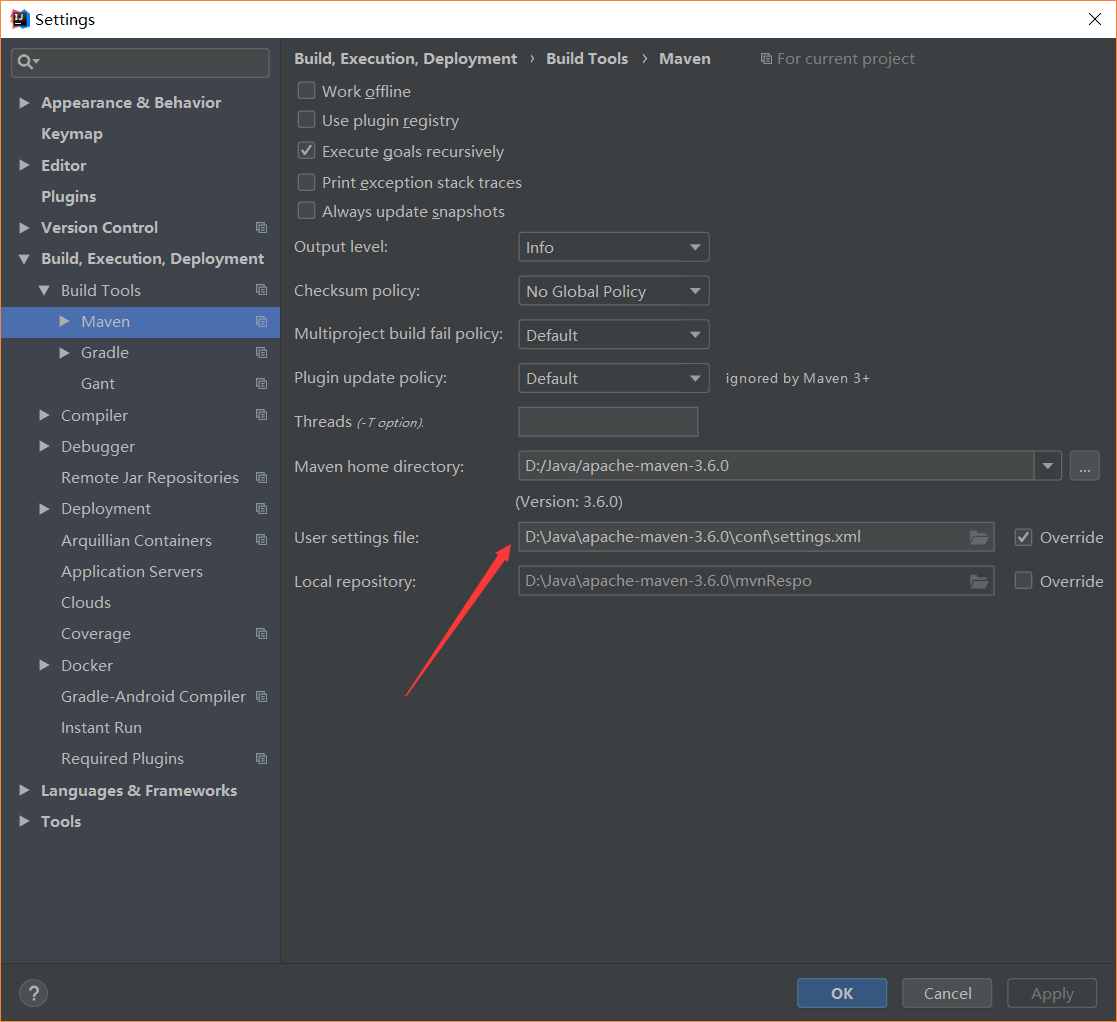Image resolution: width=1117 pixels, height=1022 pixels.
Task: Enable Print exception stack traces
Action: (306, 182)
